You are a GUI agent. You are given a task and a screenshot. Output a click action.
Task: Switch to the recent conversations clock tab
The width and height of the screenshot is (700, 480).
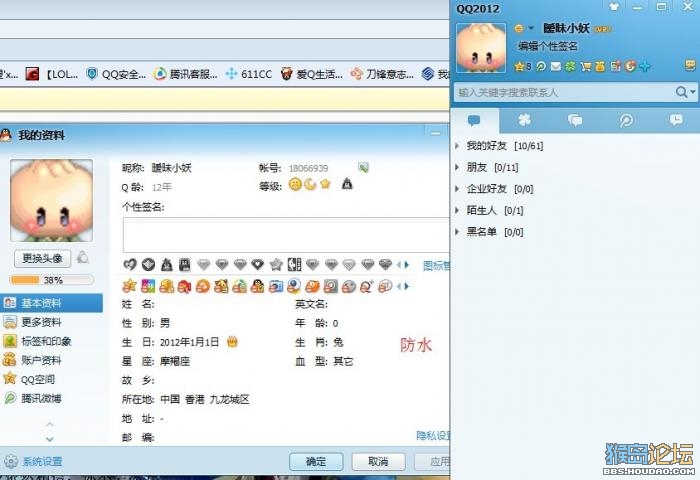(676, 120)
